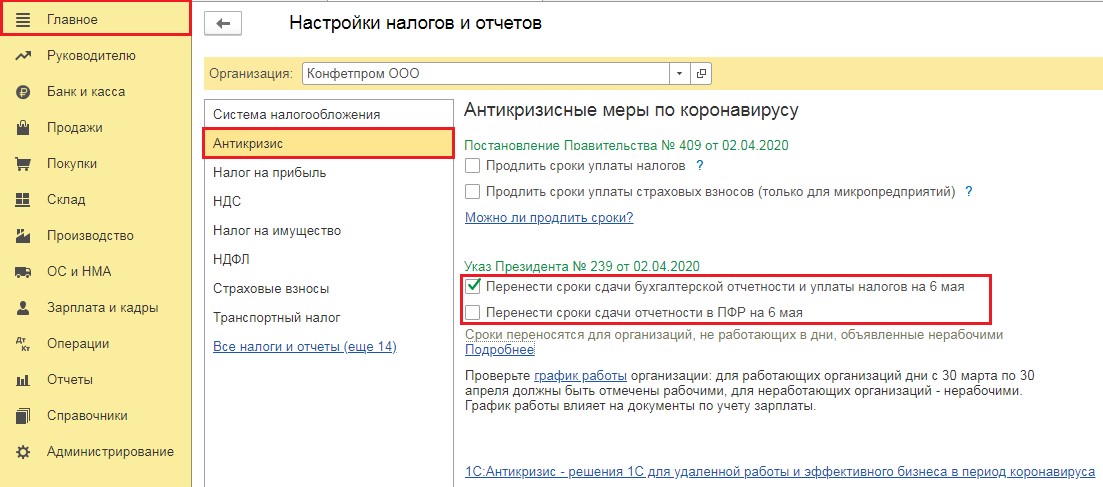This screenshot has height=487, width=1103.
Task: Click into the Организация field Конфетпром ООО
Action: pyautogui.click(x=485, y=73)
